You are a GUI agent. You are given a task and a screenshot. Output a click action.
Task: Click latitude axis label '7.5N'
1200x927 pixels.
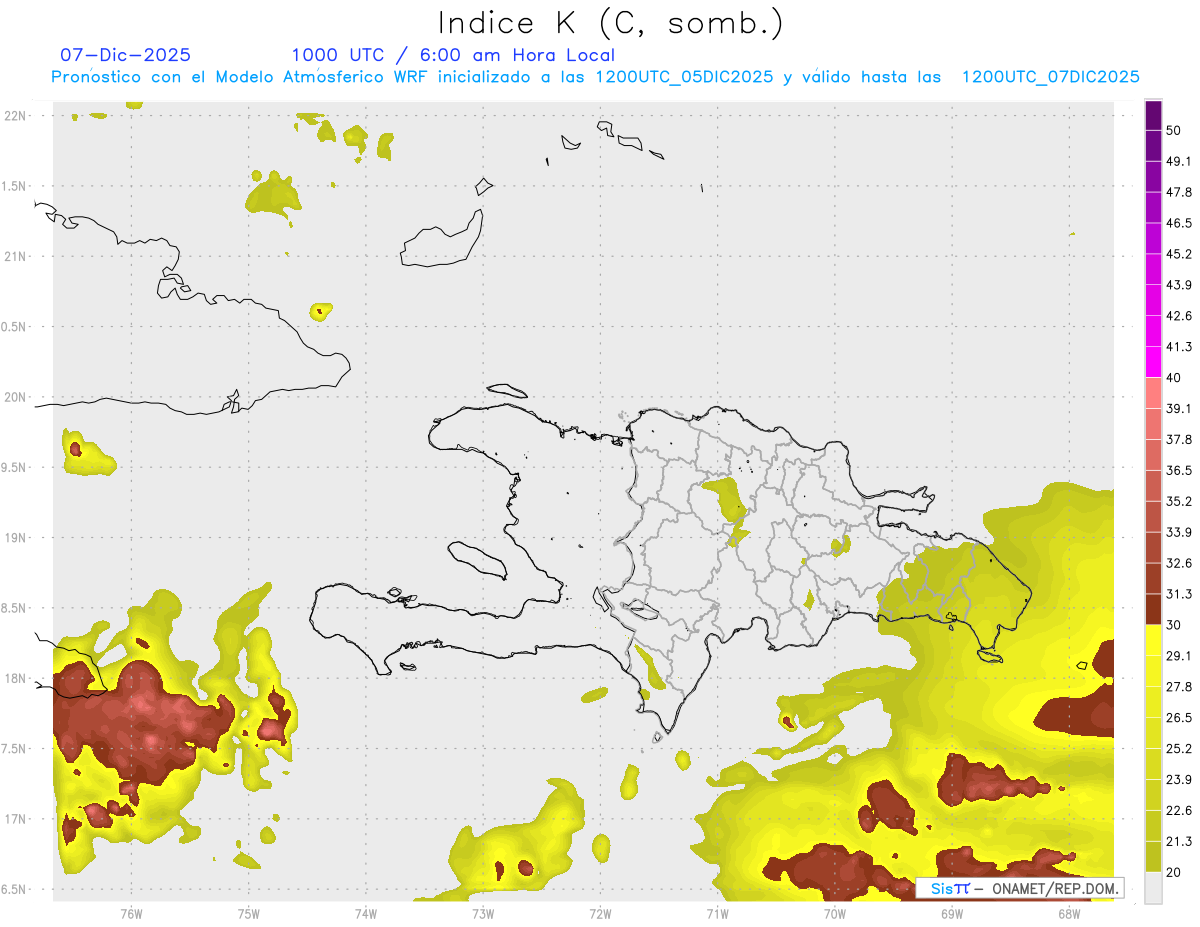[15, 749]
